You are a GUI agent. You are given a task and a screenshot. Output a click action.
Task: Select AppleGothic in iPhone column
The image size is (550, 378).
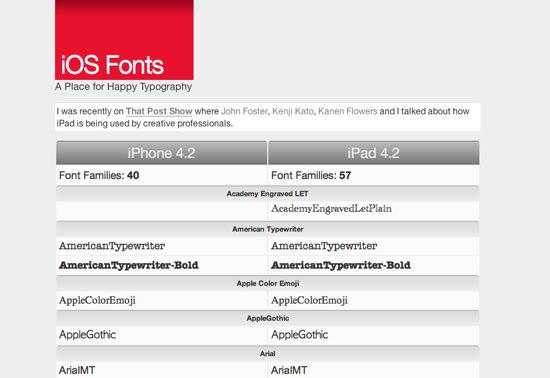click(87, 335)
